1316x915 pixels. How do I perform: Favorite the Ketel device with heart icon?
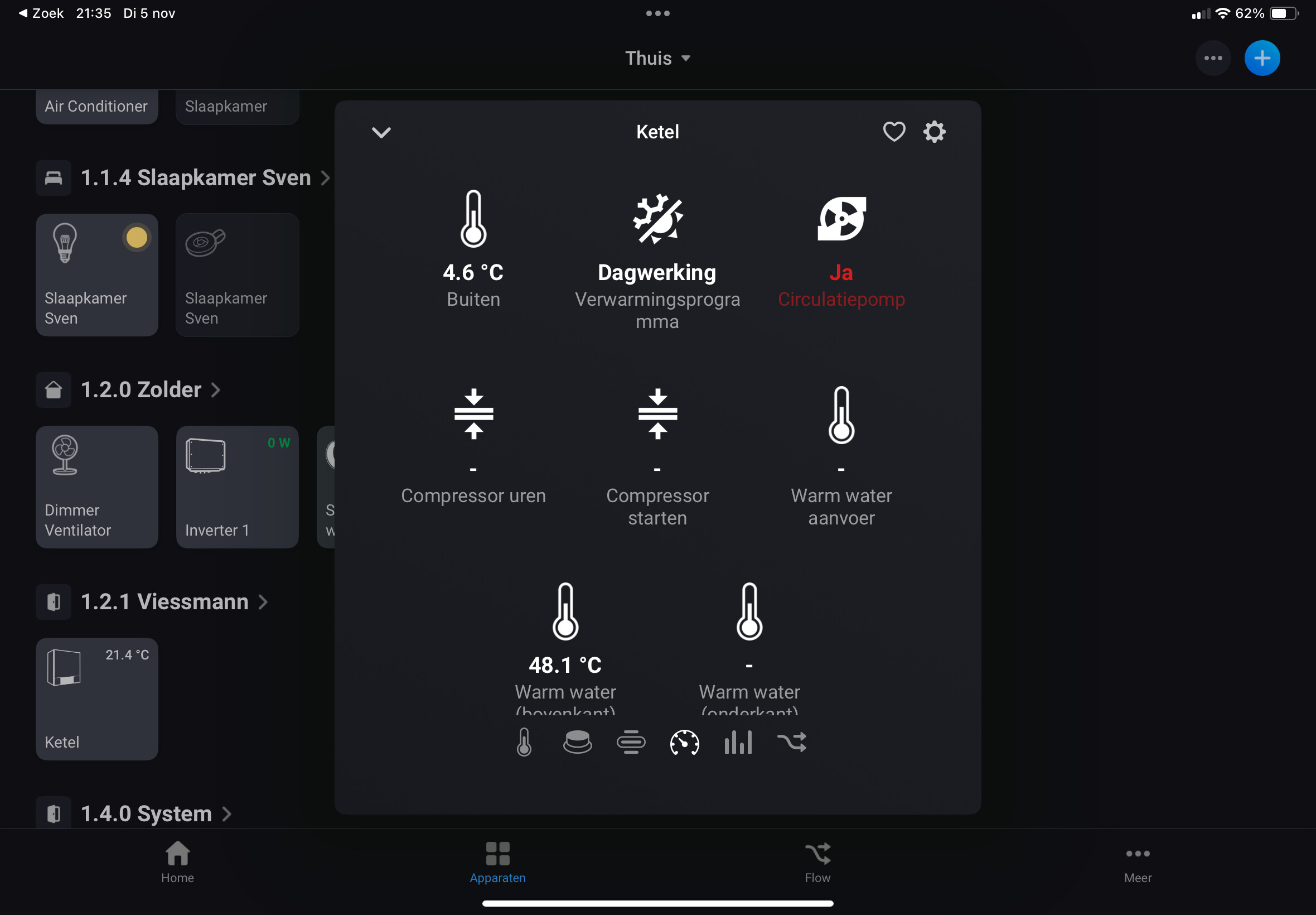894,132
